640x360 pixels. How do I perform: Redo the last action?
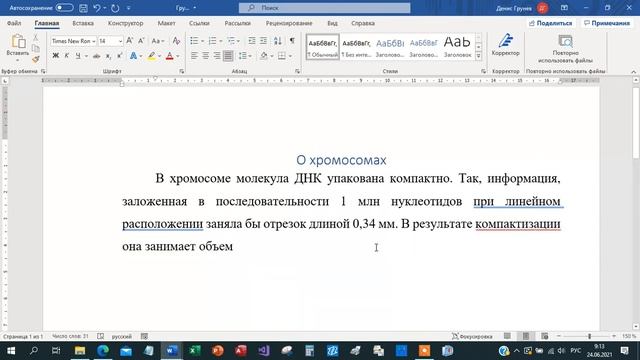(x=115, y=8)
